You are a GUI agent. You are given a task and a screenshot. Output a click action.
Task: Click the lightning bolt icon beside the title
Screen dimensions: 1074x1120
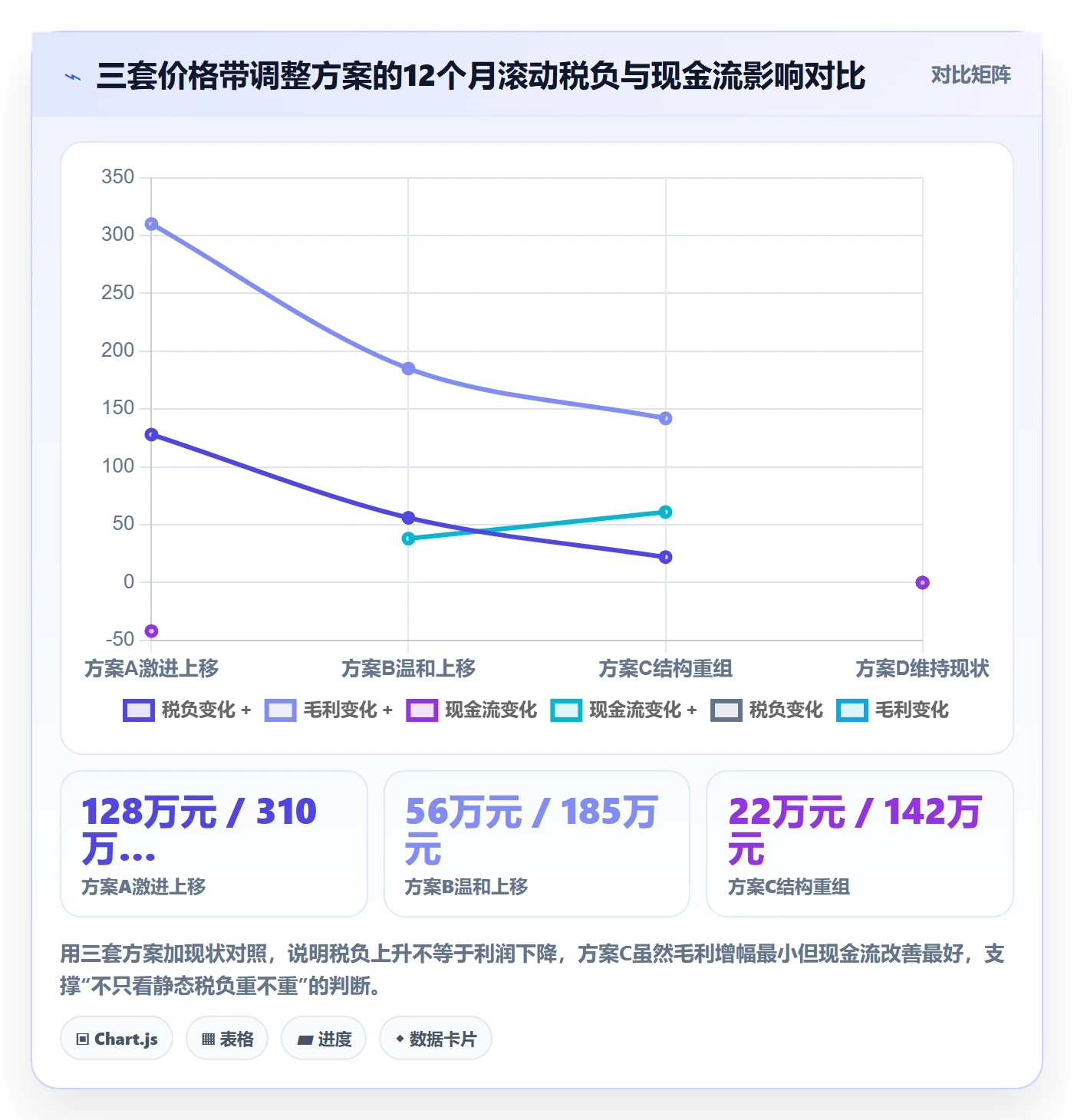73,77
